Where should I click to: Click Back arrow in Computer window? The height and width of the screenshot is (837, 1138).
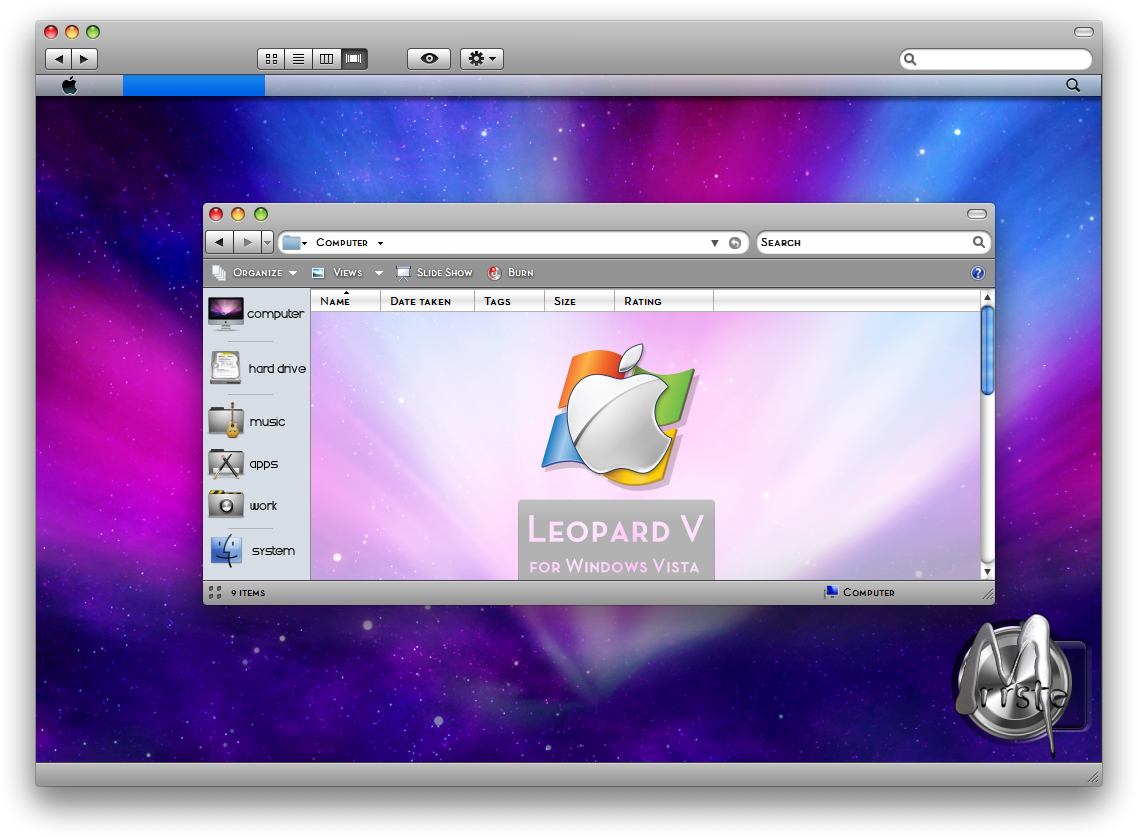point(219,242)
